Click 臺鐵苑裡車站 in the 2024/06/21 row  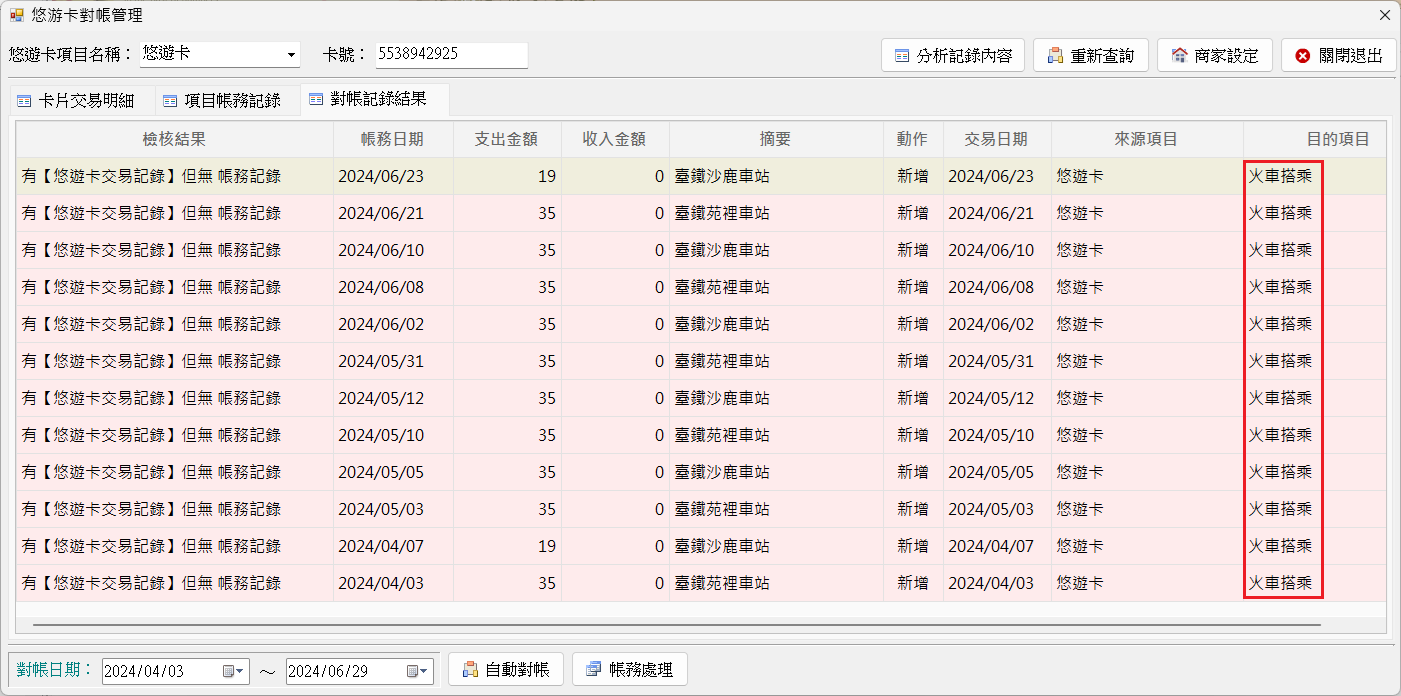pos(722,213)
